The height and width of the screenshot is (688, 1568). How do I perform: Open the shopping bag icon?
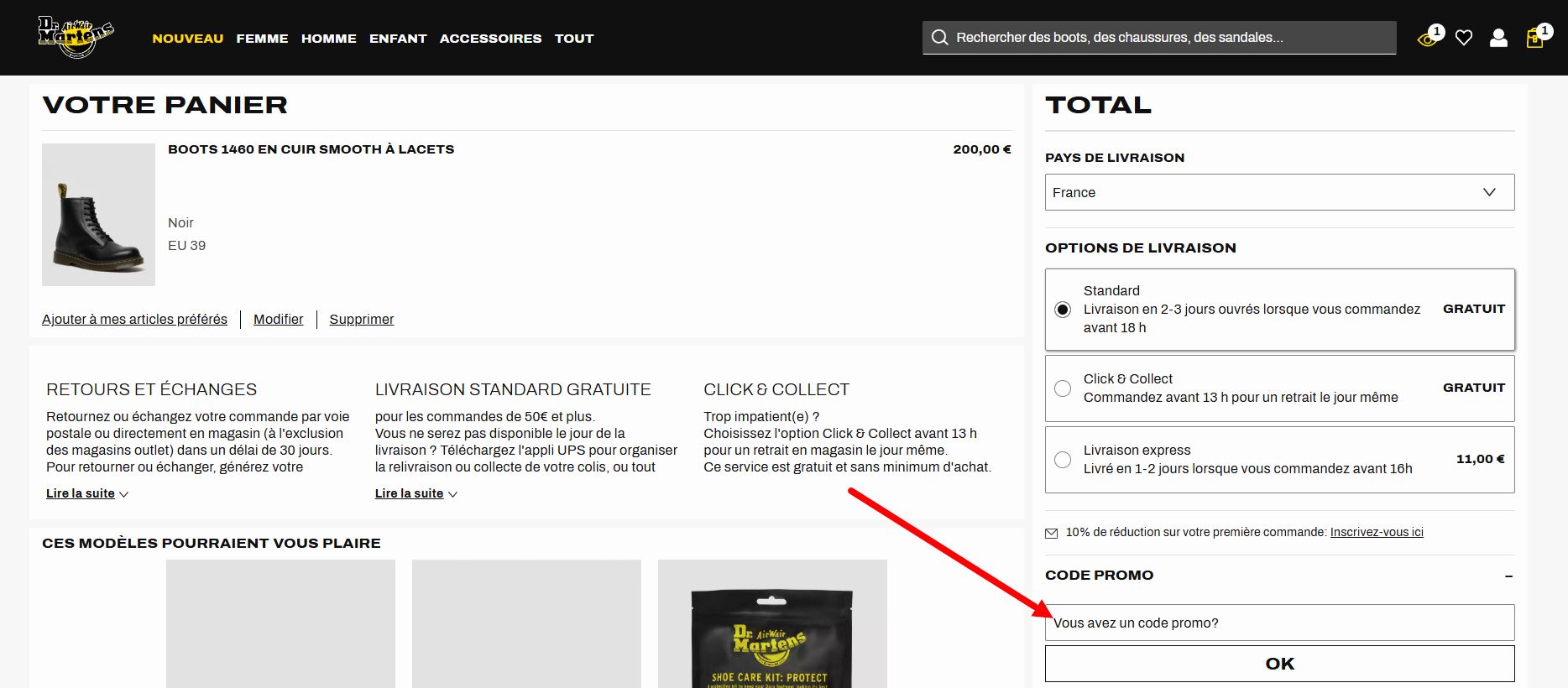pos(1535,38)
